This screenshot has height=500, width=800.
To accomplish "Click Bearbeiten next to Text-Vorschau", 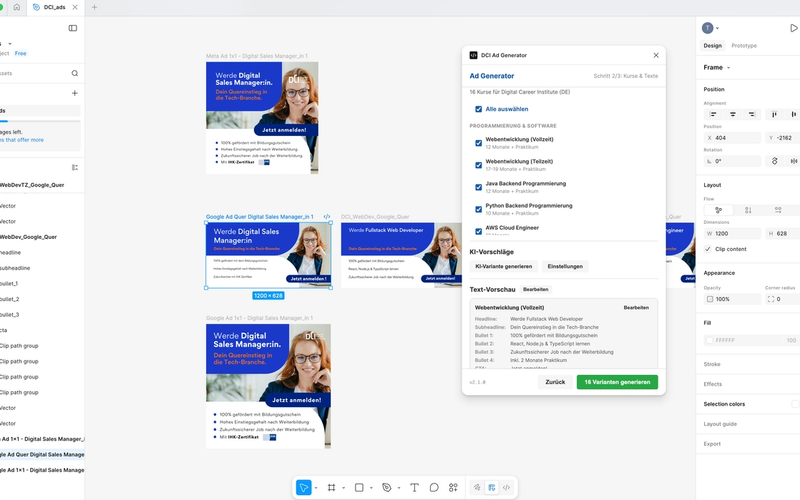I will 536,289.
